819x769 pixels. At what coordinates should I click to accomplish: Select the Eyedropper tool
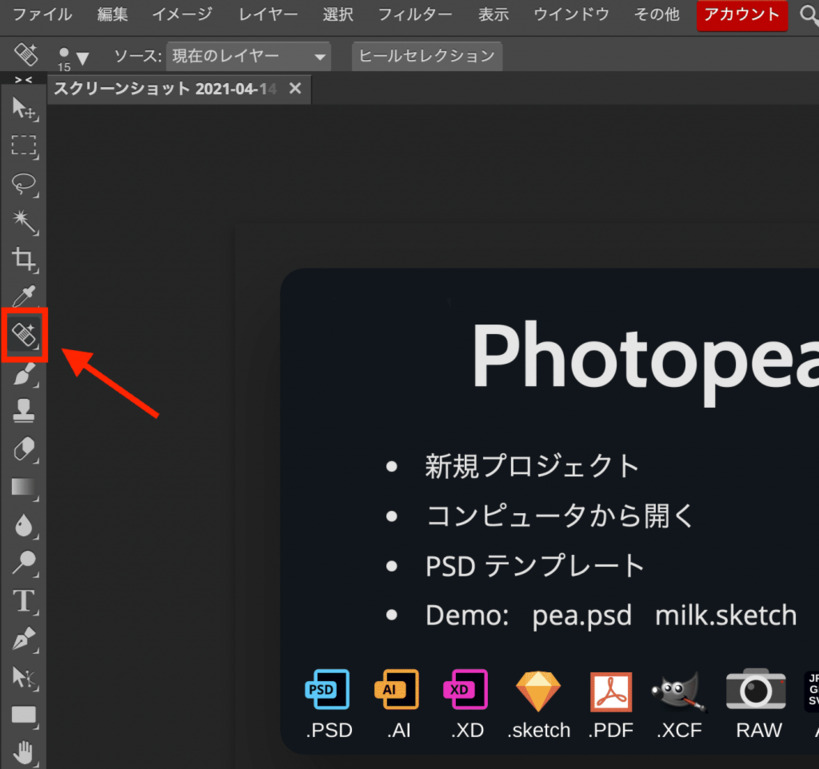[x=24, y=296]
